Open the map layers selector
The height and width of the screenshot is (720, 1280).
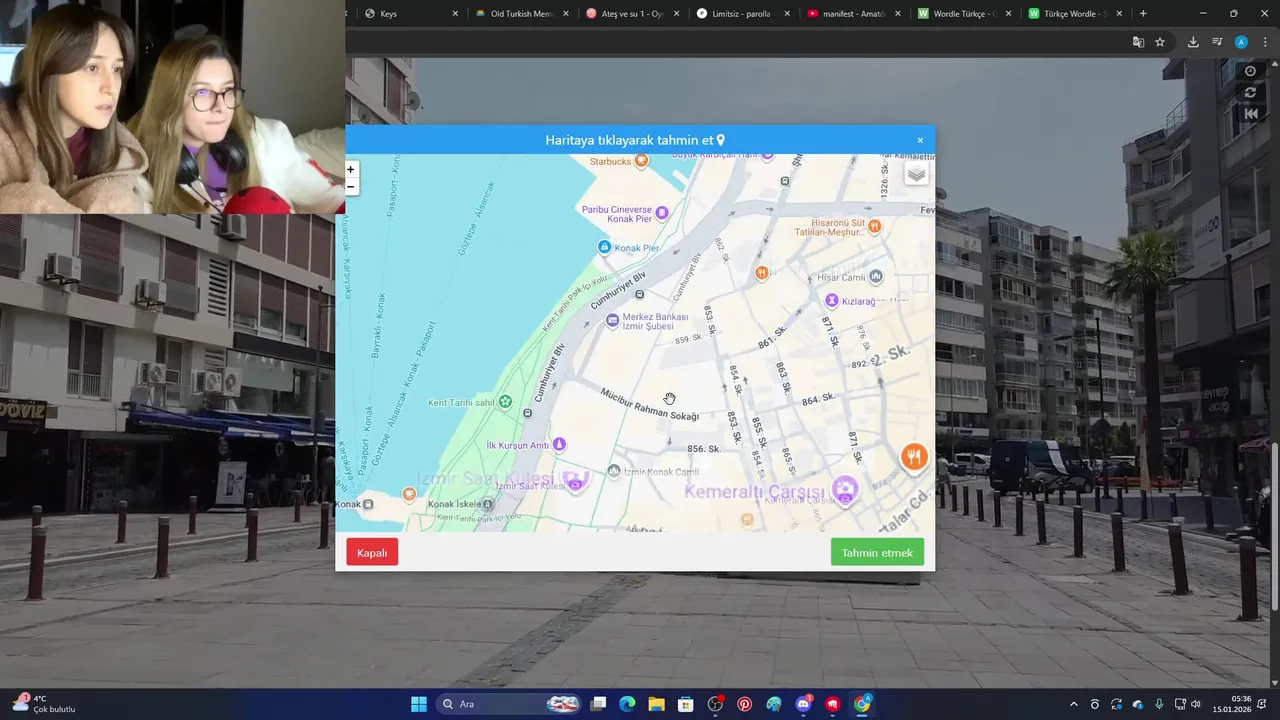(x=916, y=174)
